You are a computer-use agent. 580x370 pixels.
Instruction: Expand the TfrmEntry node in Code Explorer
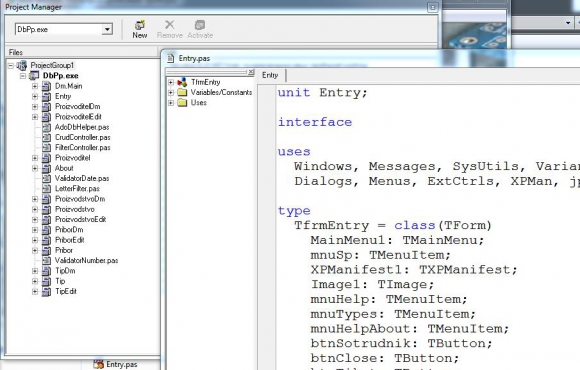[x=171, y=82]
